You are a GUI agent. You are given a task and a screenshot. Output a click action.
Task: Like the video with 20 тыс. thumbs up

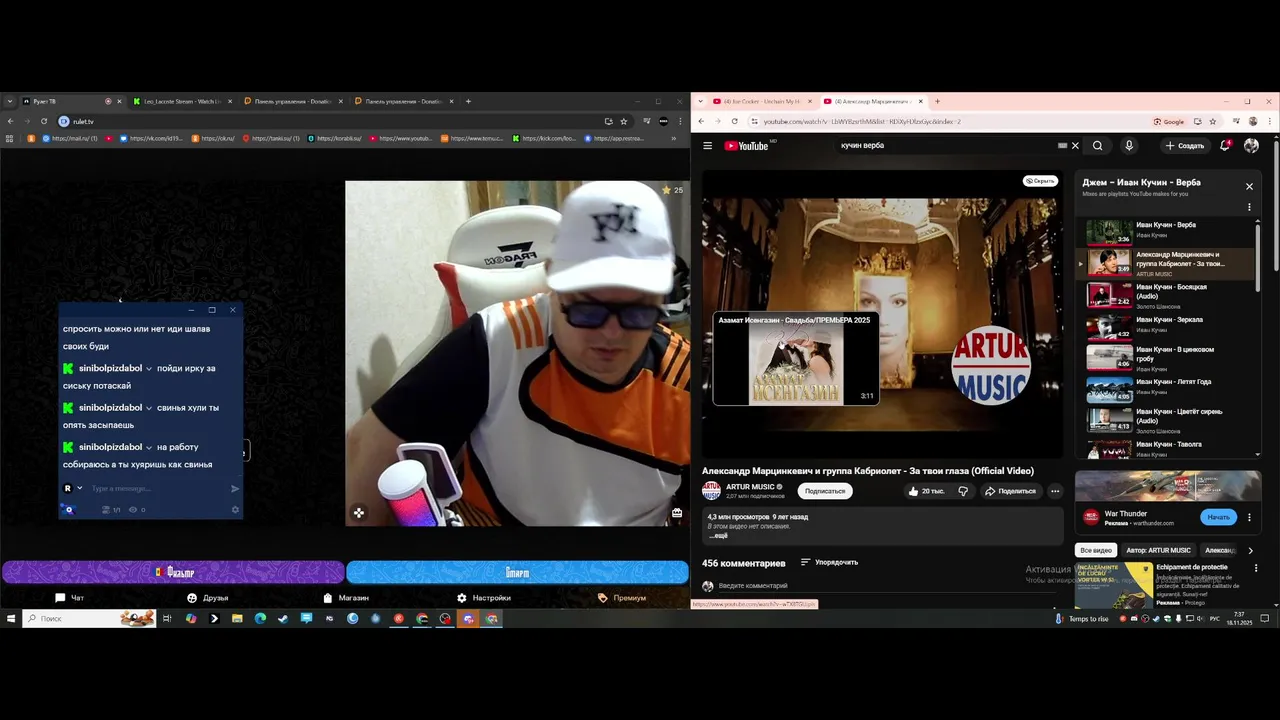click(x=927, y=491)
